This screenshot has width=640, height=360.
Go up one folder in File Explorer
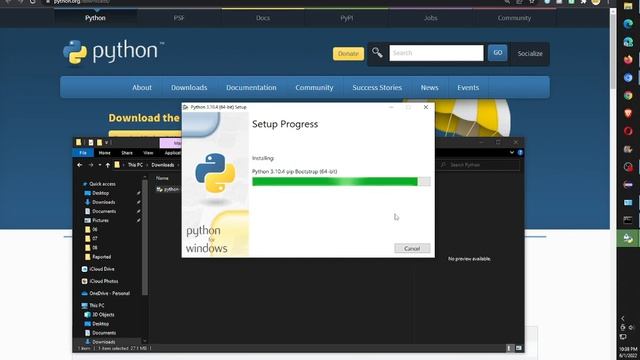point(107,165)
